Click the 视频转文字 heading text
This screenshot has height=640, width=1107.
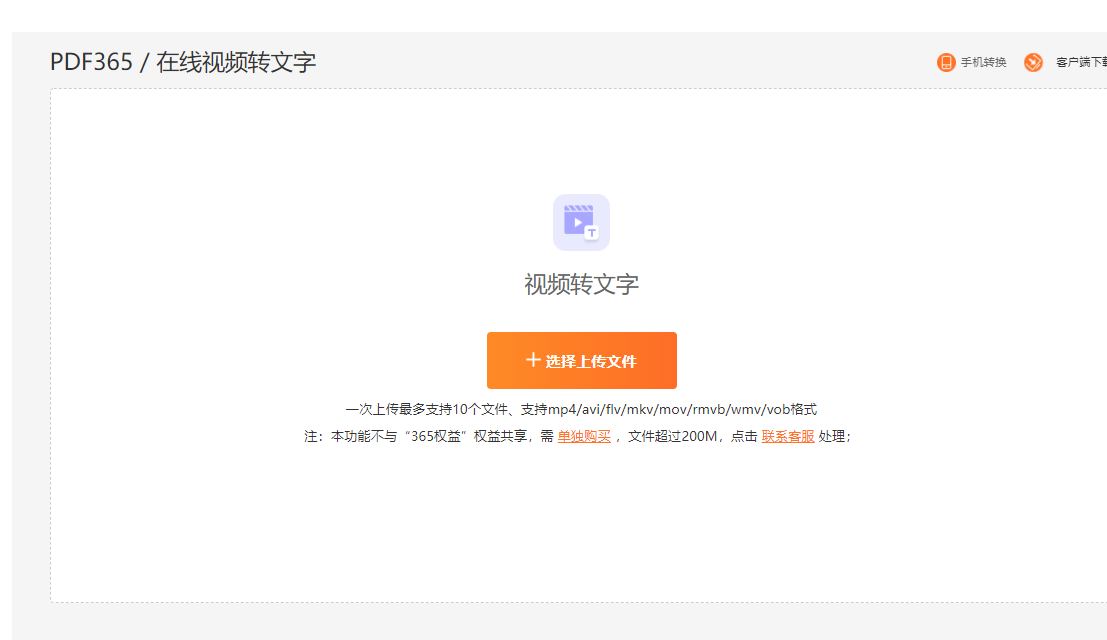[582, 284]
